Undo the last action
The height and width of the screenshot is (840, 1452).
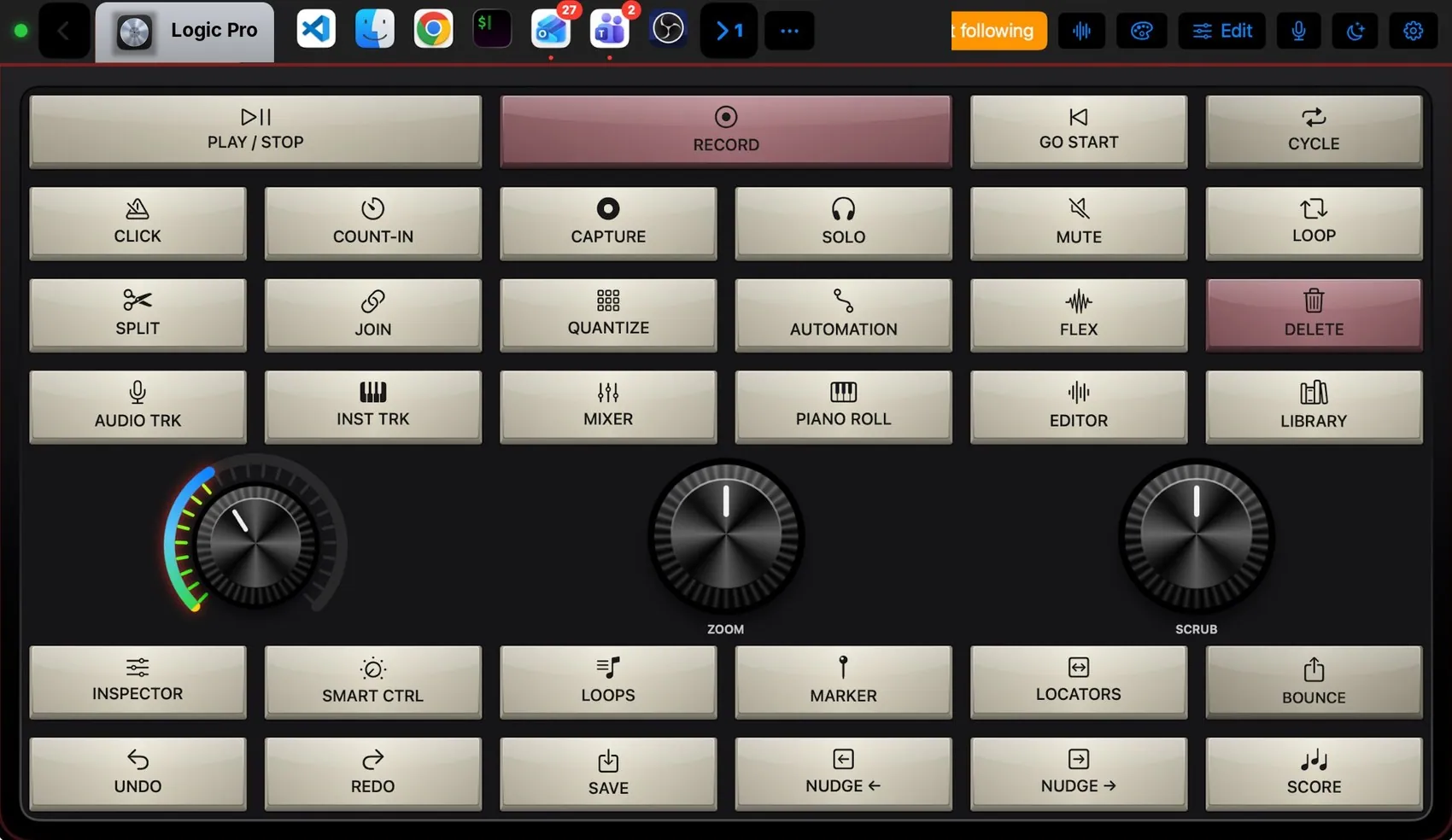tap(138, 774)
